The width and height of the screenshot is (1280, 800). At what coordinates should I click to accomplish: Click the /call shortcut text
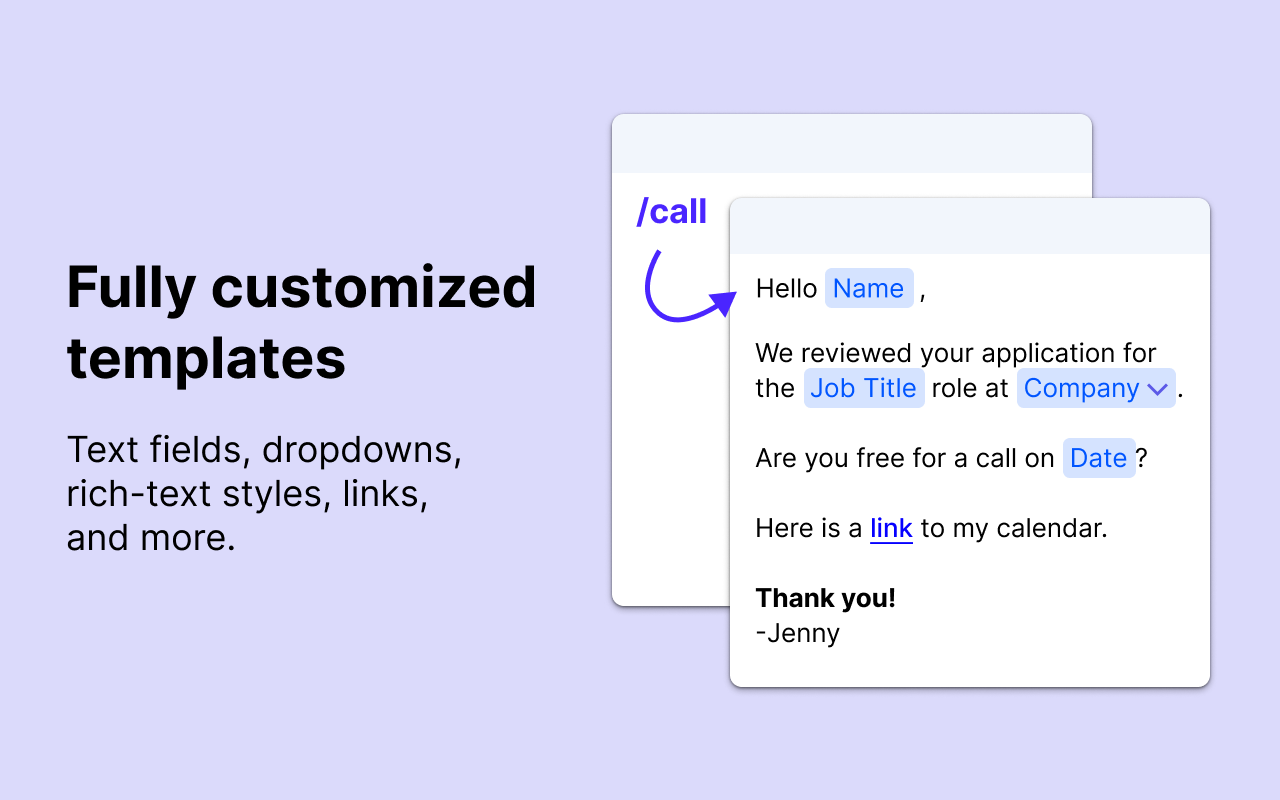tap(672, 212)
